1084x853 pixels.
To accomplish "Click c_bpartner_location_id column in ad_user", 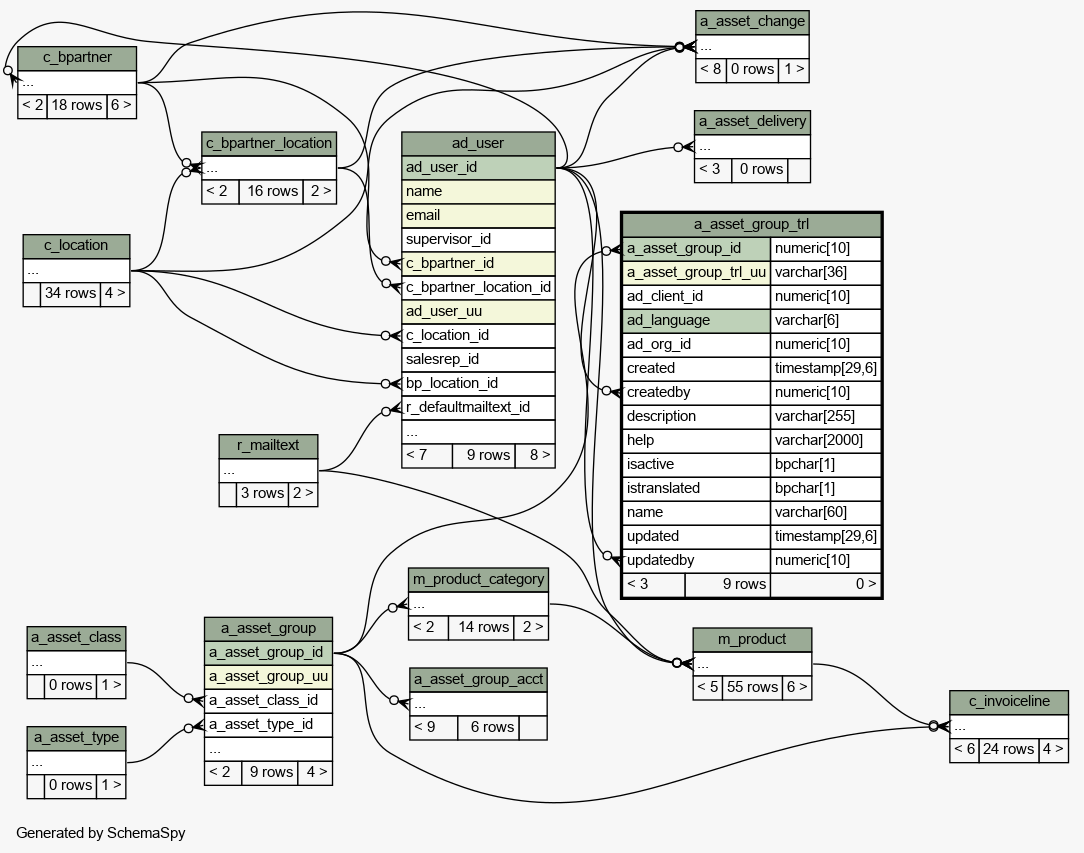I will point(478,288).
